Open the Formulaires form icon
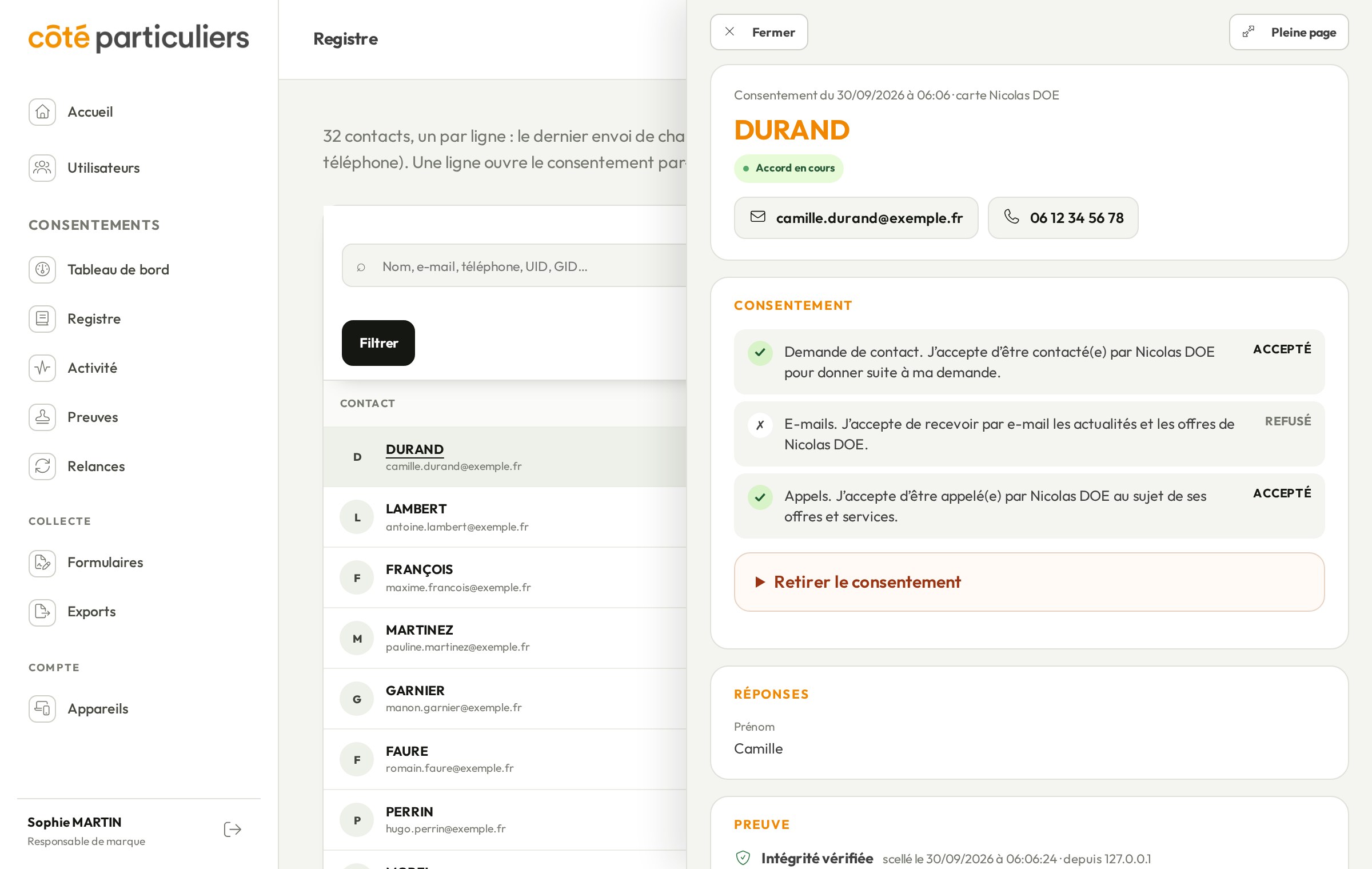Image resolution: width=1372 pixels, height=869 pixels. [x=42, y=563]
